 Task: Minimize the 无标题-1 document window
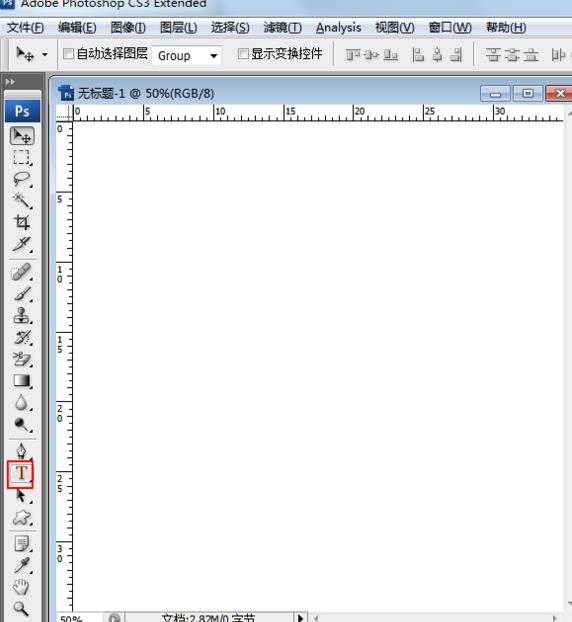(x=495, y=94)
